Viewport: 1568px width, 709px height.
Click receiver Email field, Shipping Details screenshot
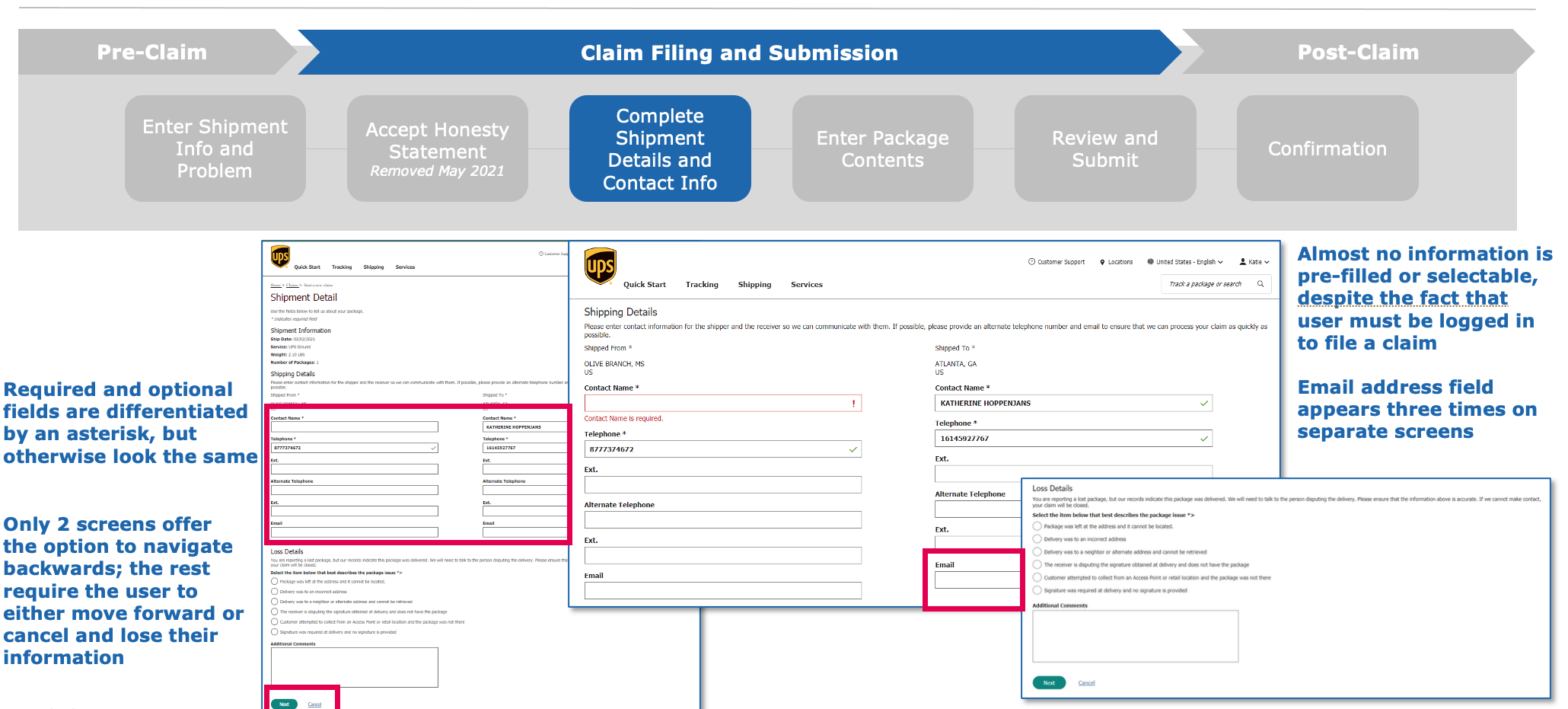pos(977,580)
